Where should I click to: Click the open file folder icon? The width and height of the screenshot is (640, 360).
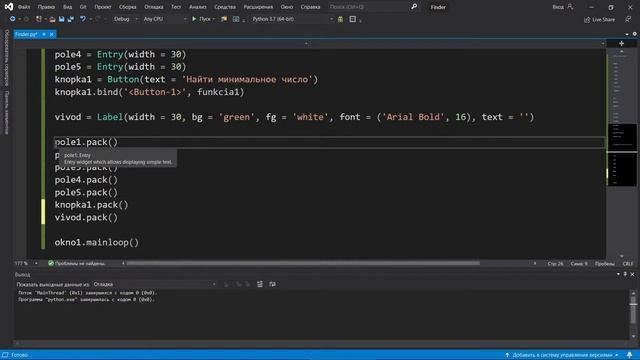click(52, 19)
